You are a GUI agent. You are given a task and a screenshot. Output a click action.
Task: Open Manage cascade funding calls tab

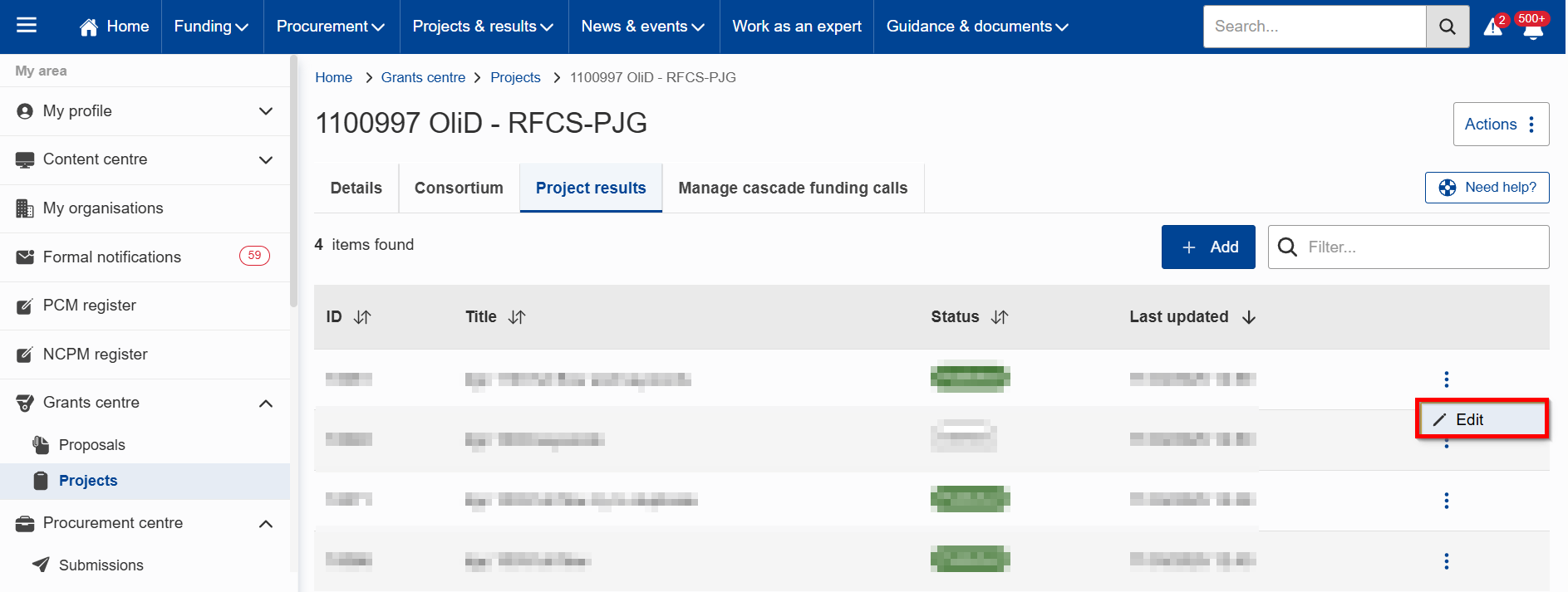point(793,188)
